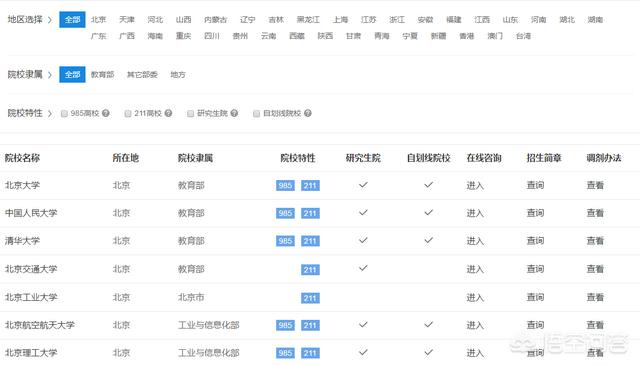Image resolution: width=640 pixels, height=365 pixels.
Task: Filter region by 天津
Action: tap(127, 20)
